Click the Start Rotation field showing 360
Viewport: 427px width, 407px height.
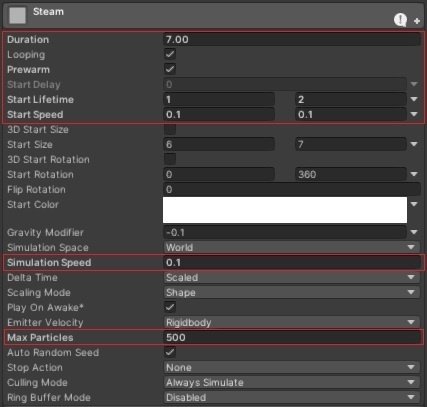(351, 174)
